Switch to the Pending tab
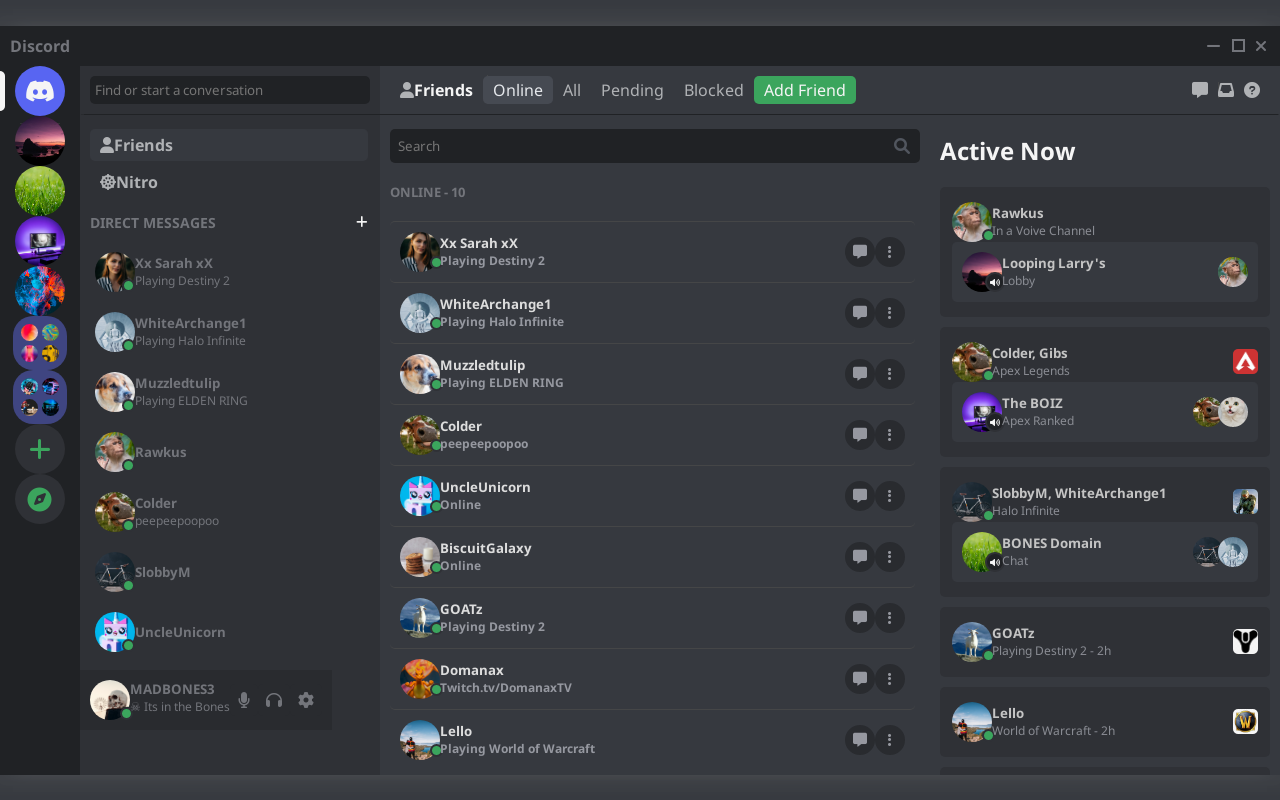The image size is (1280, 800). point(632,90)
